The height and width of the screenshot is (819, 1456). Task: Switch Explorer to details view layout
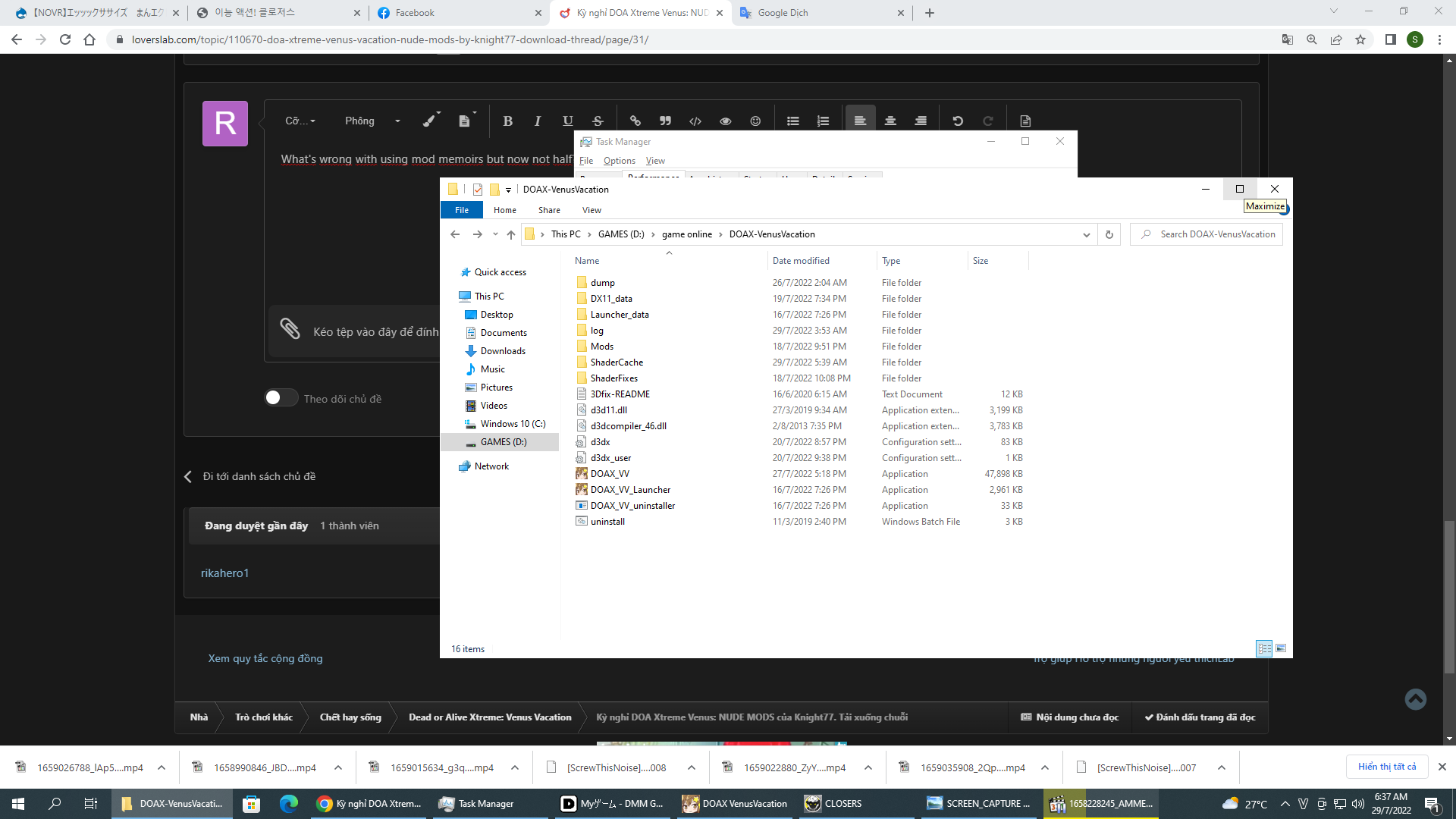[1264, 648]
